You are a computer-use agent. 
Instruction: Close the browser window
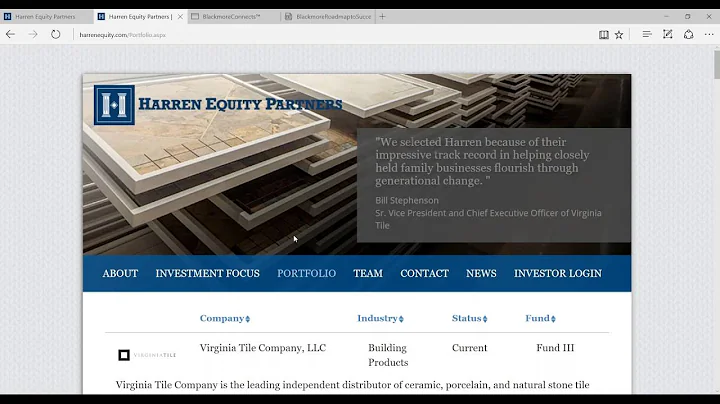pos(709,17)
